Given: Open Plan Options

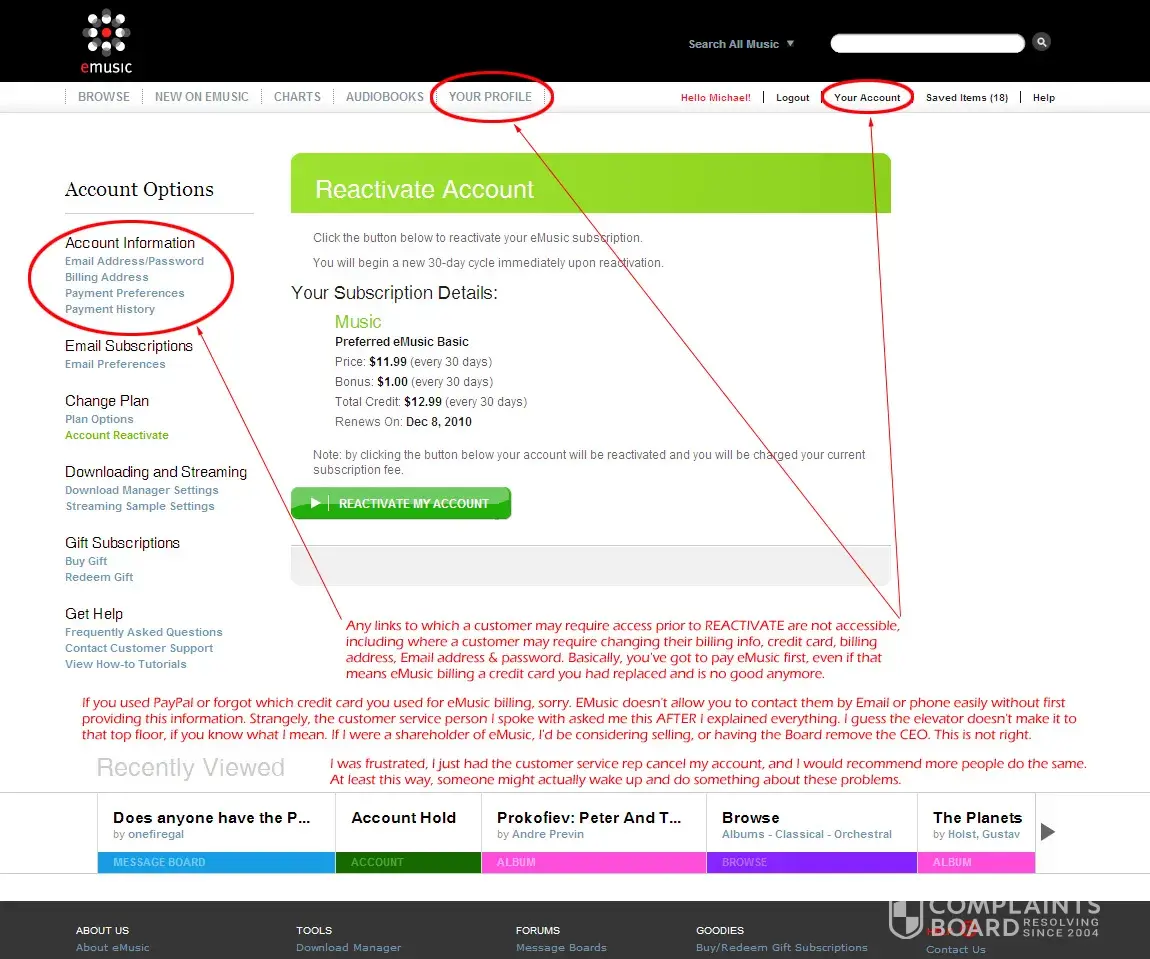Looking at the screenshot, I should pyautogui.click(x=99, y=419).
